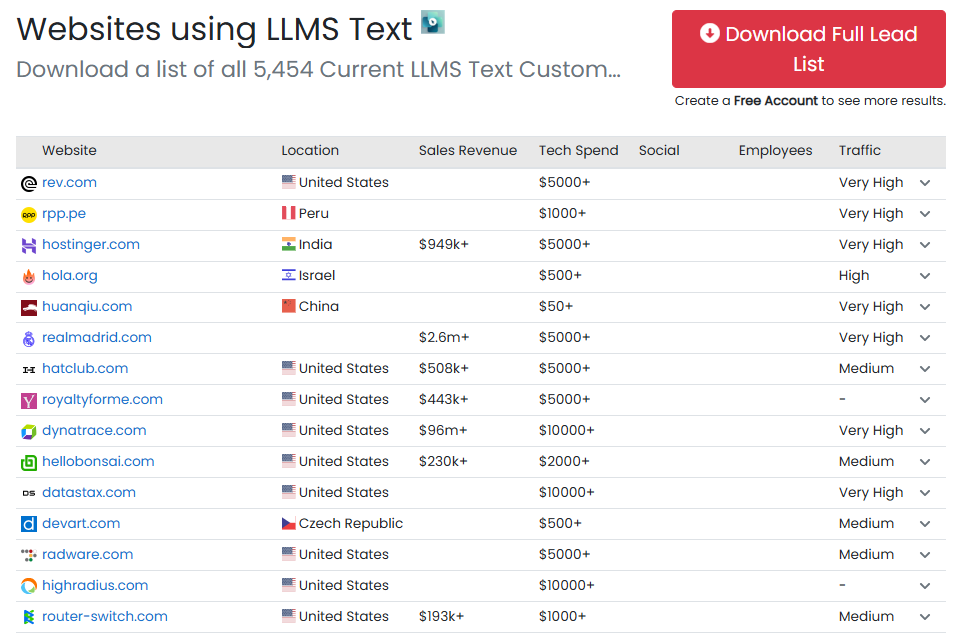Click the China flag icon

288,306
